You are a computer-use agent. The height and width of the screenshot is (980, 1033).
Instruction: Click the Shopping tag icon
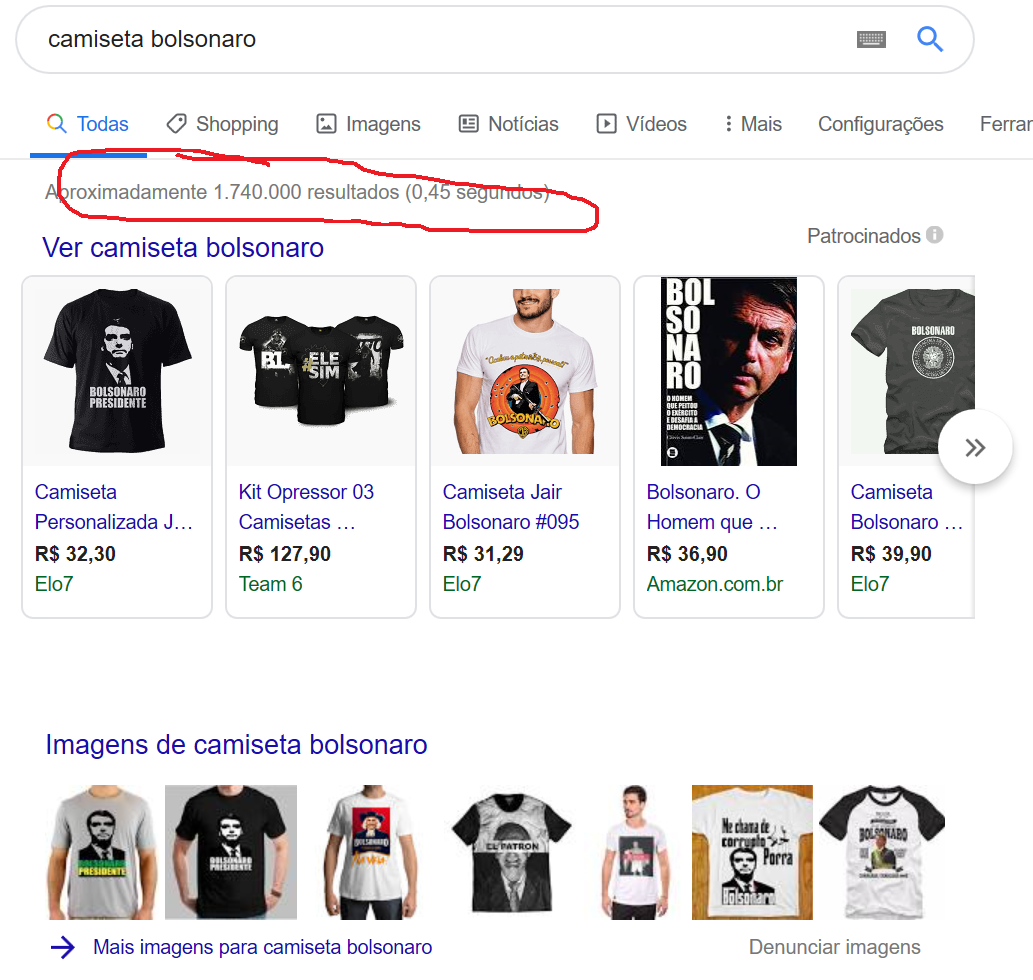tap(176, 124)
